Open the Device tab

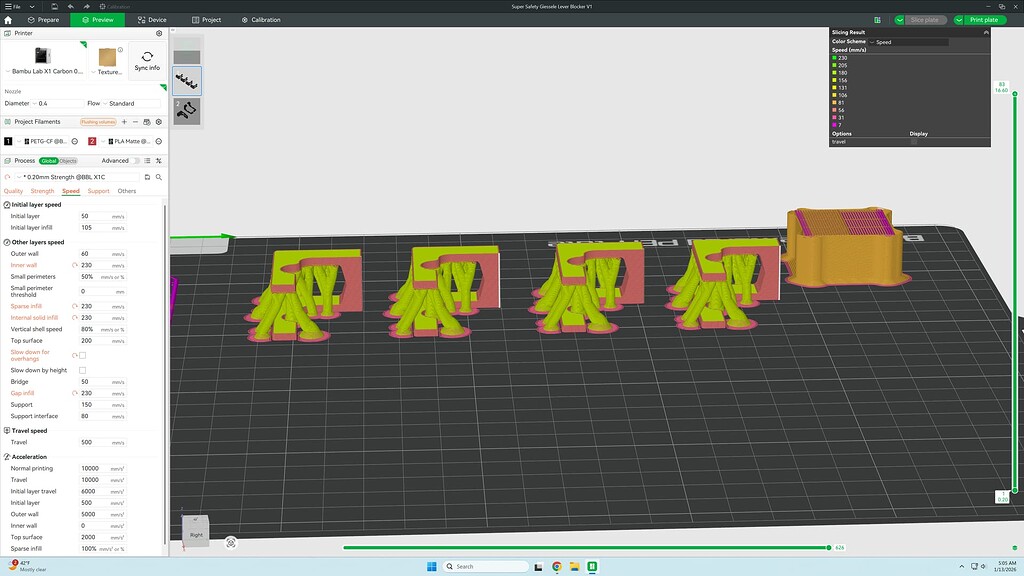click(152, 20)
